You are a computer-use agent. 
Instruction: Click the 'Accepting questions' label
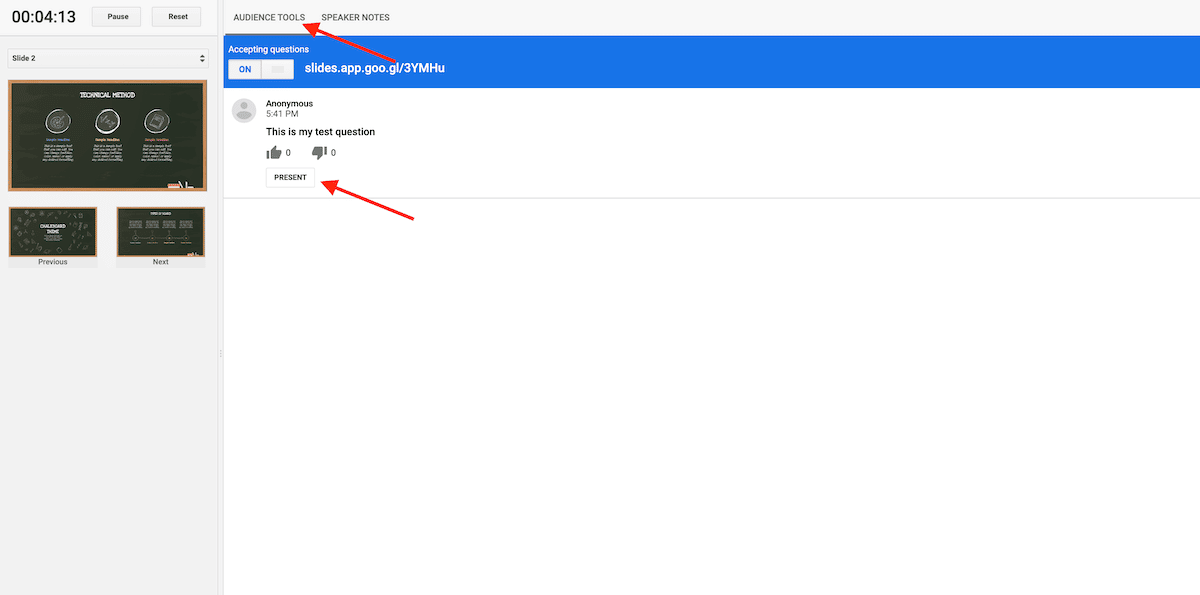pyautogui.click(x=268, y=49)
